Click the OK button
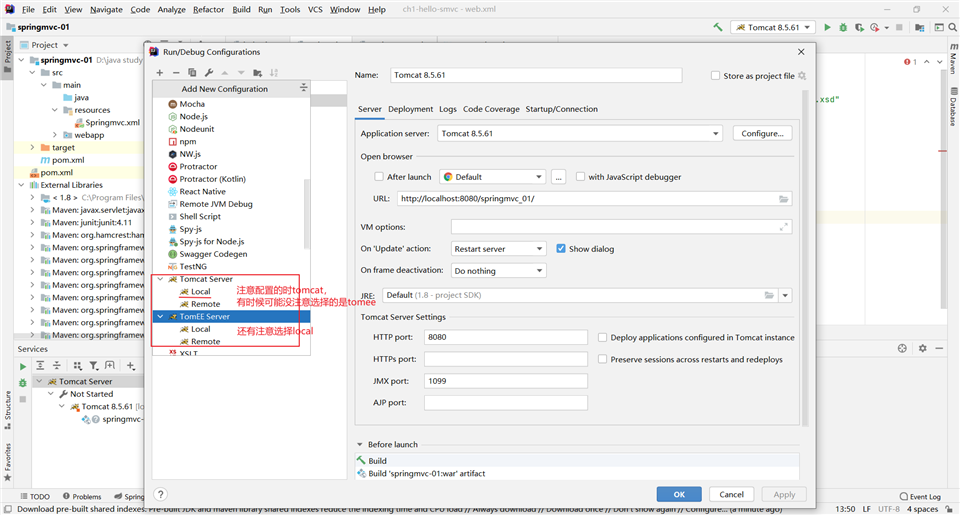The width and height of the screenshot is (960, 515). click(x=679, y=494)
